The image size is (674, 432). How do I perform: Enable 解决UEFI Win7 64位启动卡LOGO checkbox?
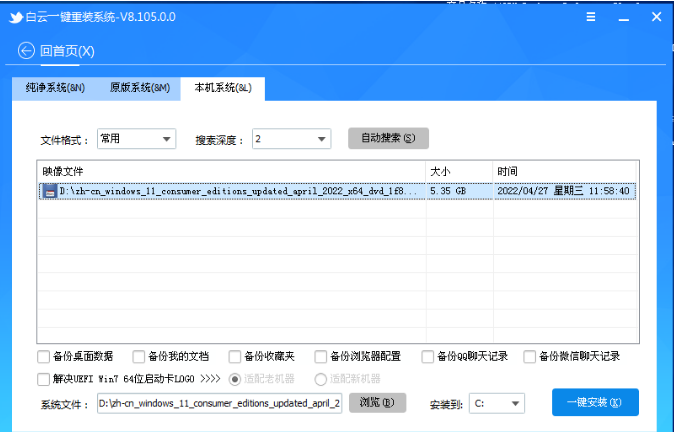coord(43,379)
